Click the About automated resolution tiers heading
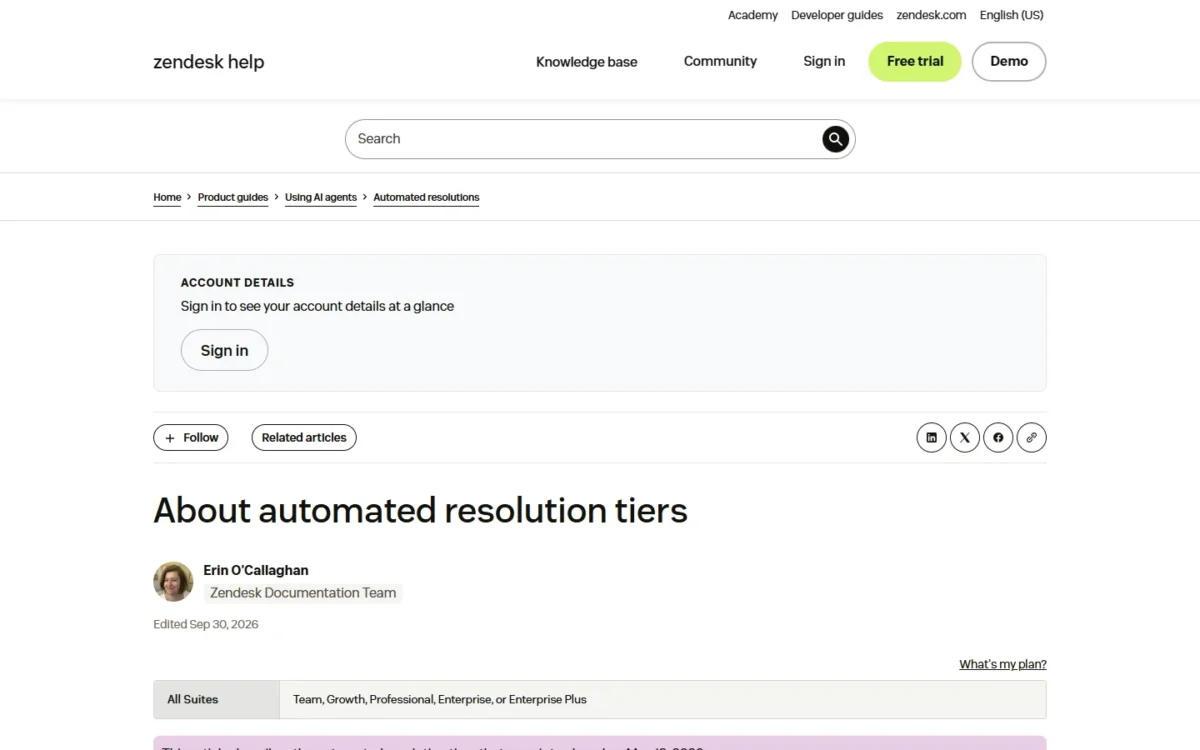Viewport: 1200px width, 750px height. point(420,510)
